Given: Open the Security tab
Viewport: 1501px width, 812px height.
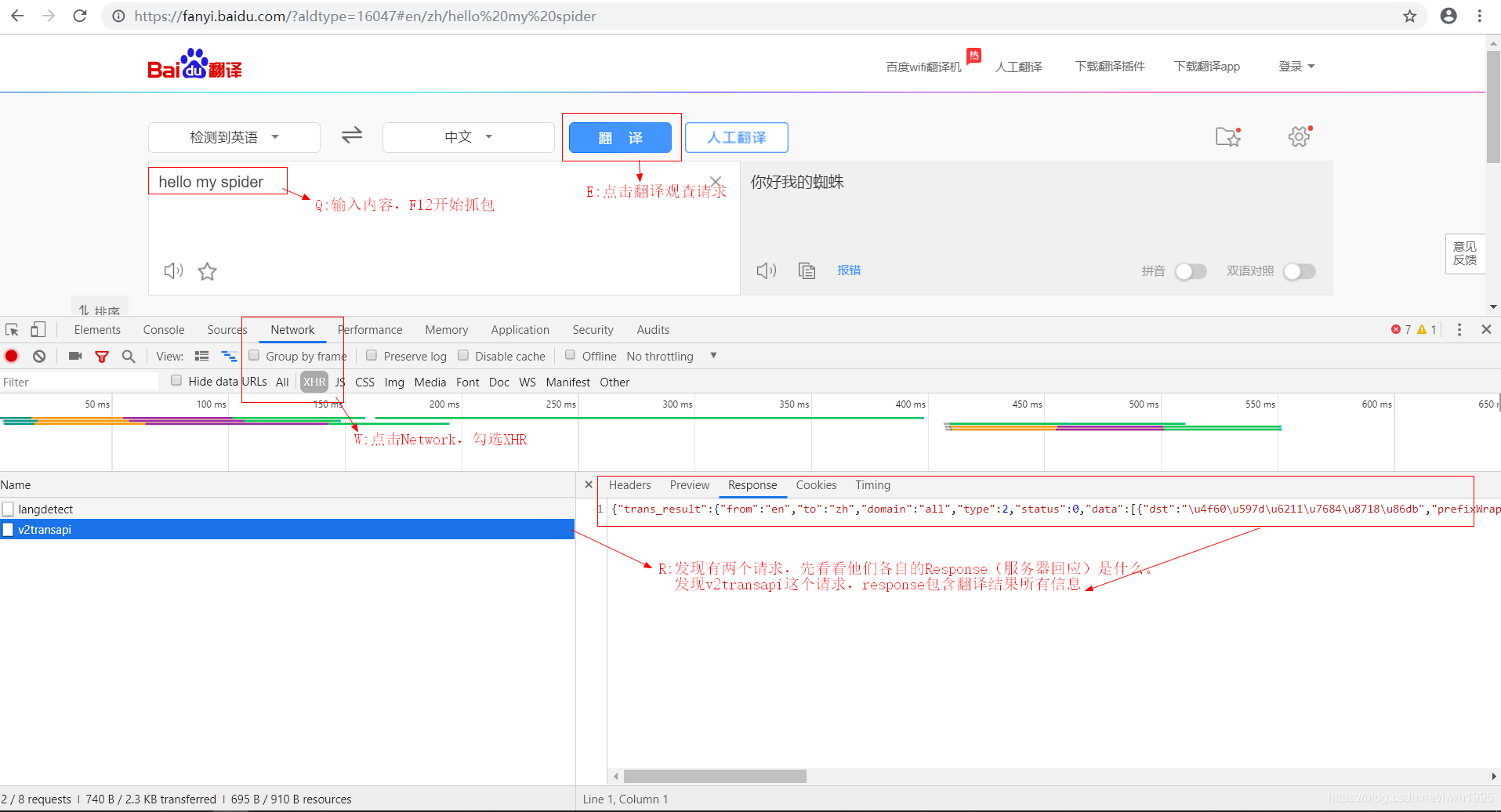Looking at the screenshot, I should (593, 330).
